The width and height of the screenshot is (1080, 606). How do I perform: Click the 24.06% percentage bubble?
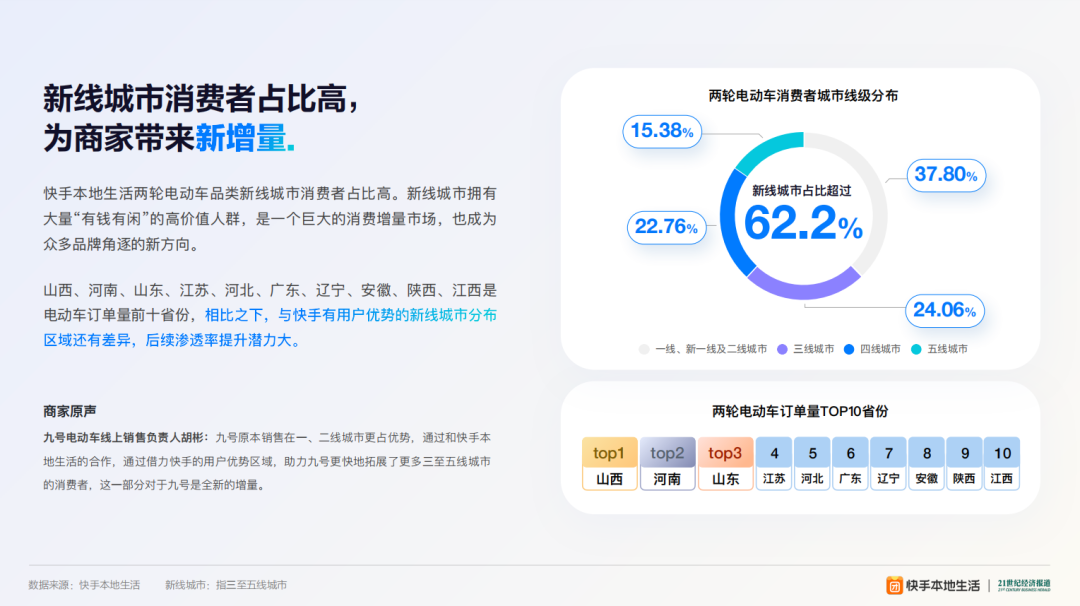[944, 311]
